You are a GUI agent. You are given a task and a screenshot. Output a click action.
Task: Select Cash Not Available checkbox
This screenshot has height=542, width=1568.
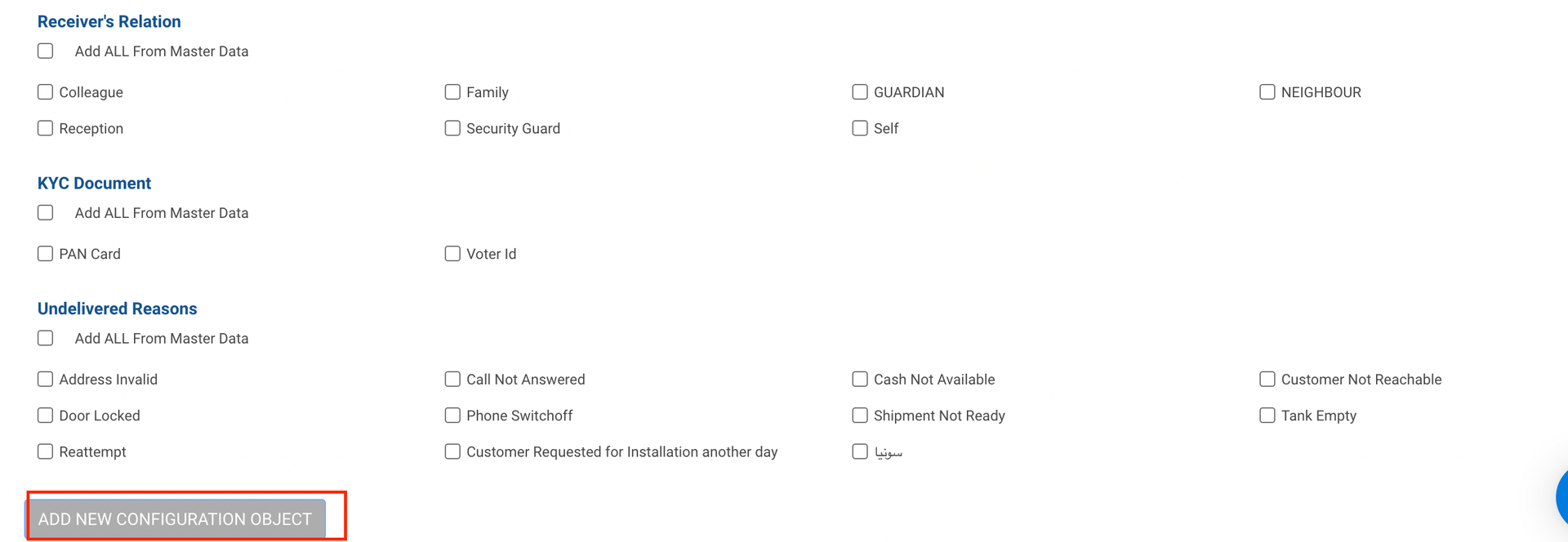tap(860, 380)
